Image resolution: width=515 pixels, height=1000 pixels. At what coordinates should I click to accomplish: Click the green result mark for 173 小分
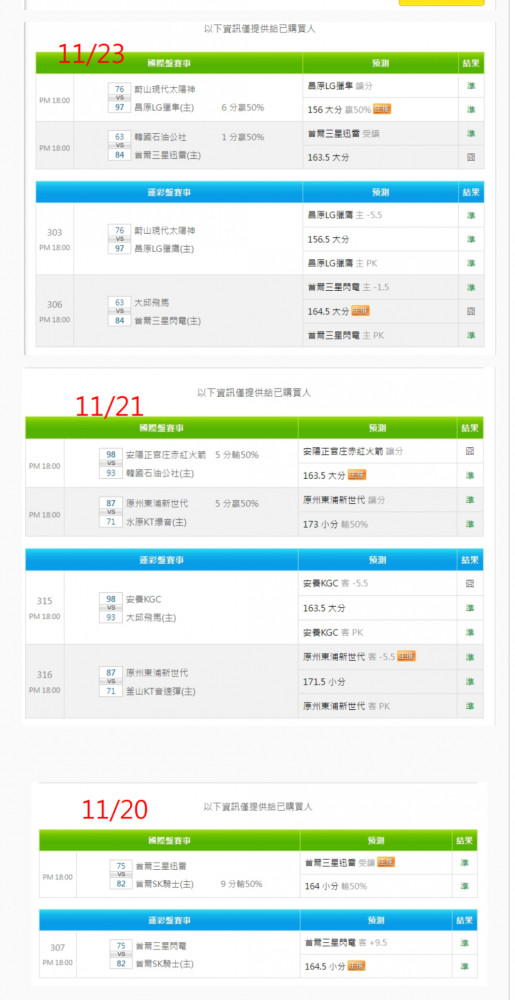(x=470, y=524)
